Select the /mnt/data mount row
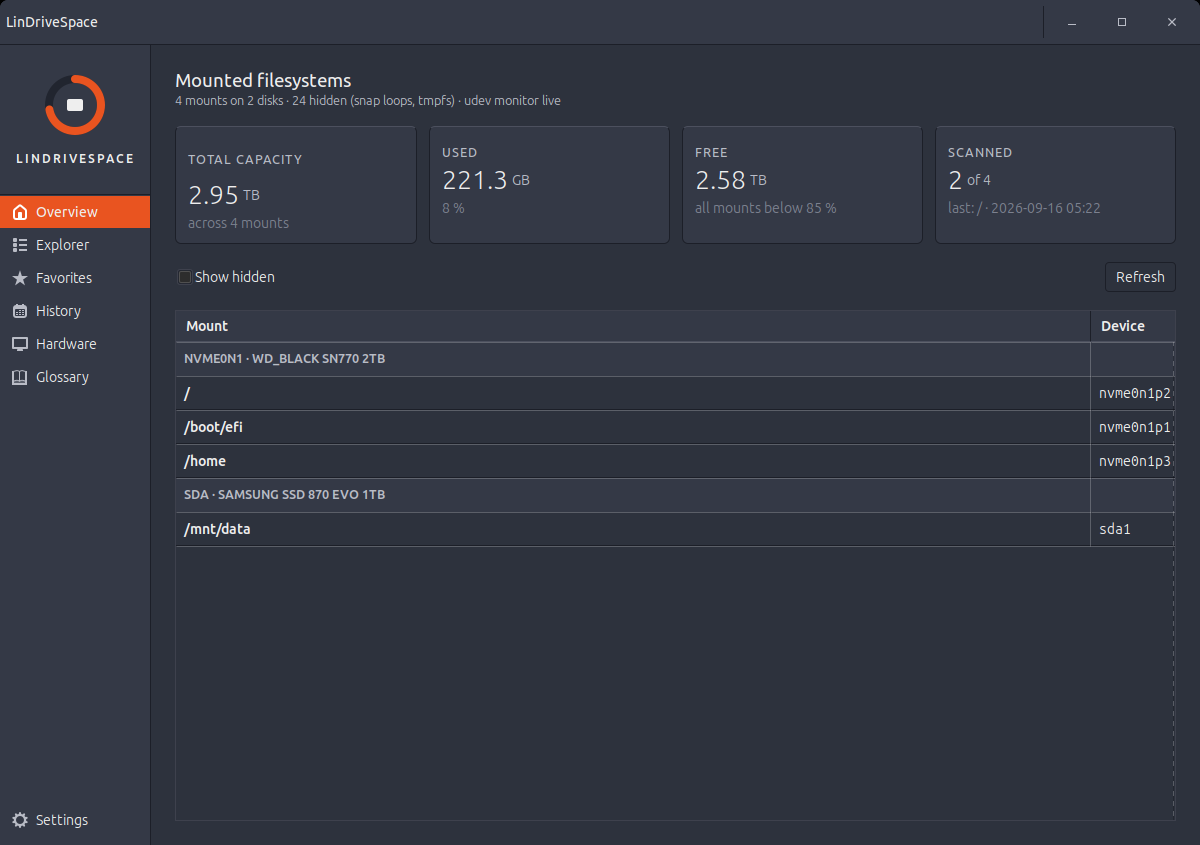The height and width of the screenshot is (845, 1200). [x=675, y=530]
